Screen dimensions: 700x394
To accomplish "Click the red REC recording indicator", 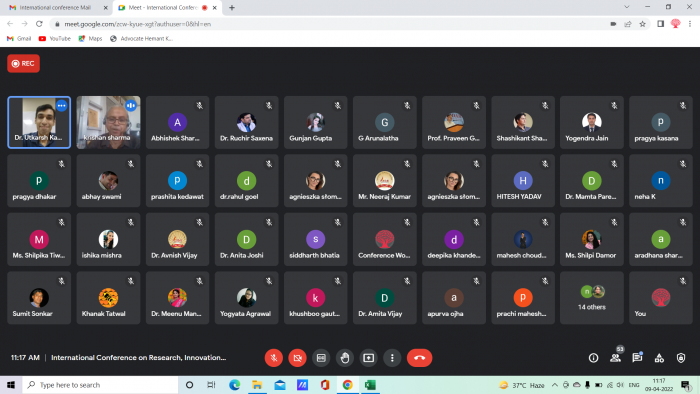I will pyautogui.click(x=23, y=63).
